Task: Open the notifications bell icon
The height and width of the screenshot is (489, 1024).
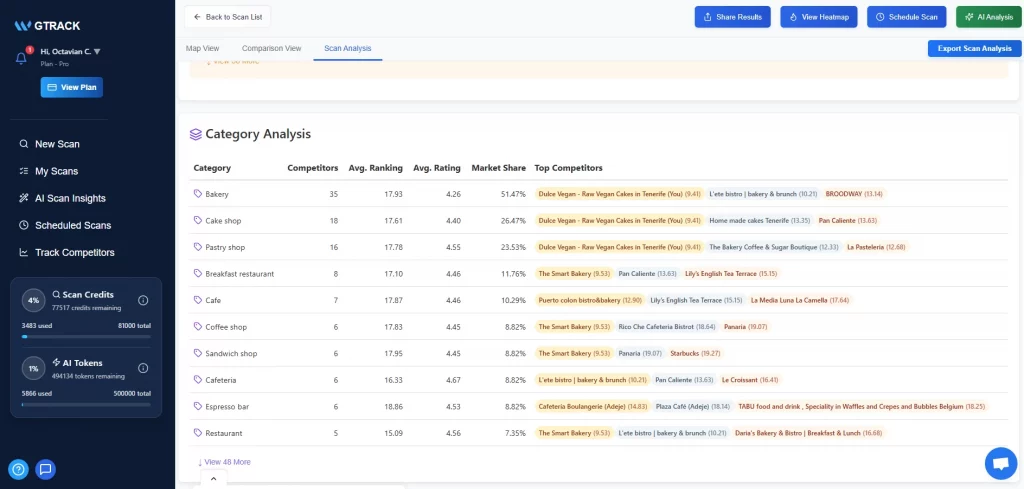Action: [21, 58]
